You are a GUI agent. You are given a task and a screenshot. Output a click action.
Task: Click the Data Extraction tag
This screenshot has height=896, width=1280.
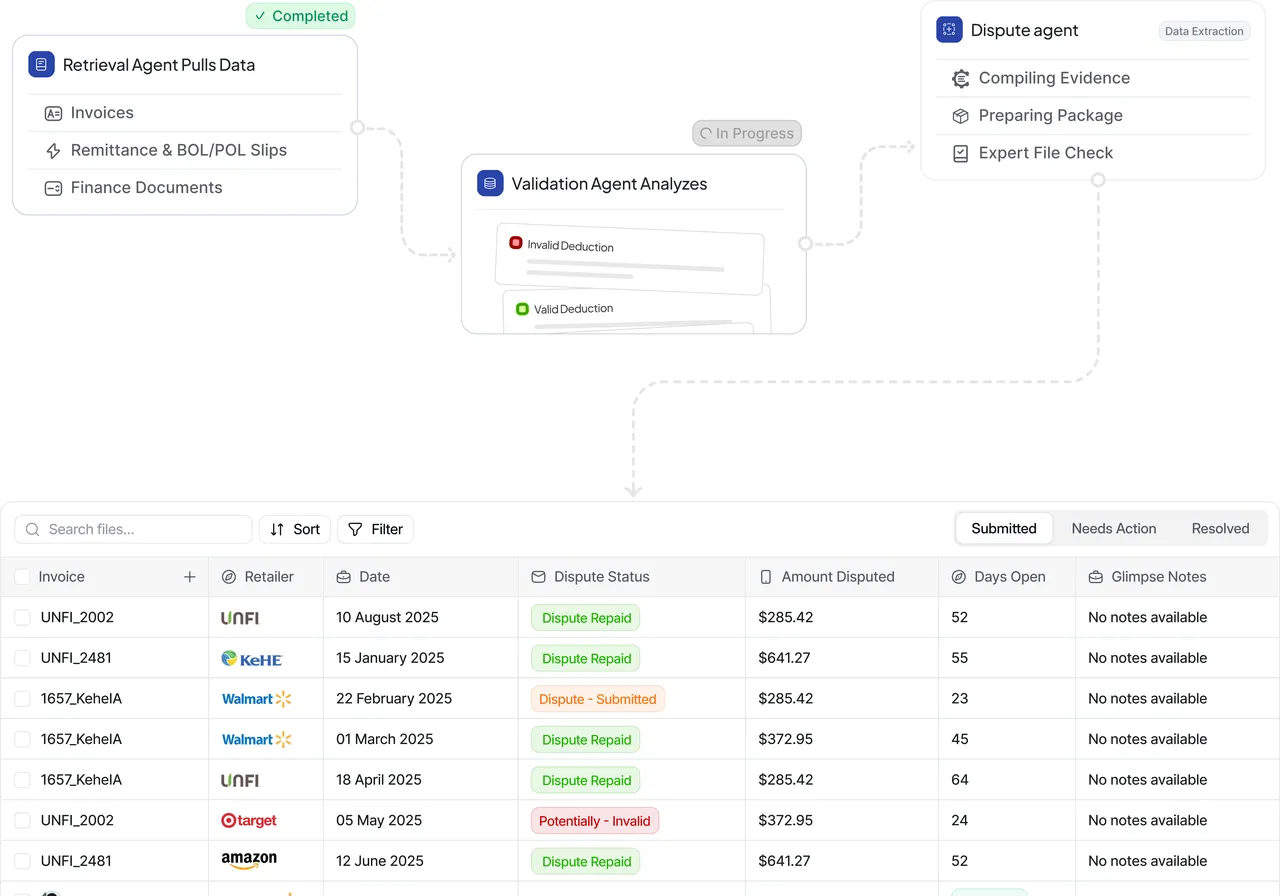pos(1204,31)
